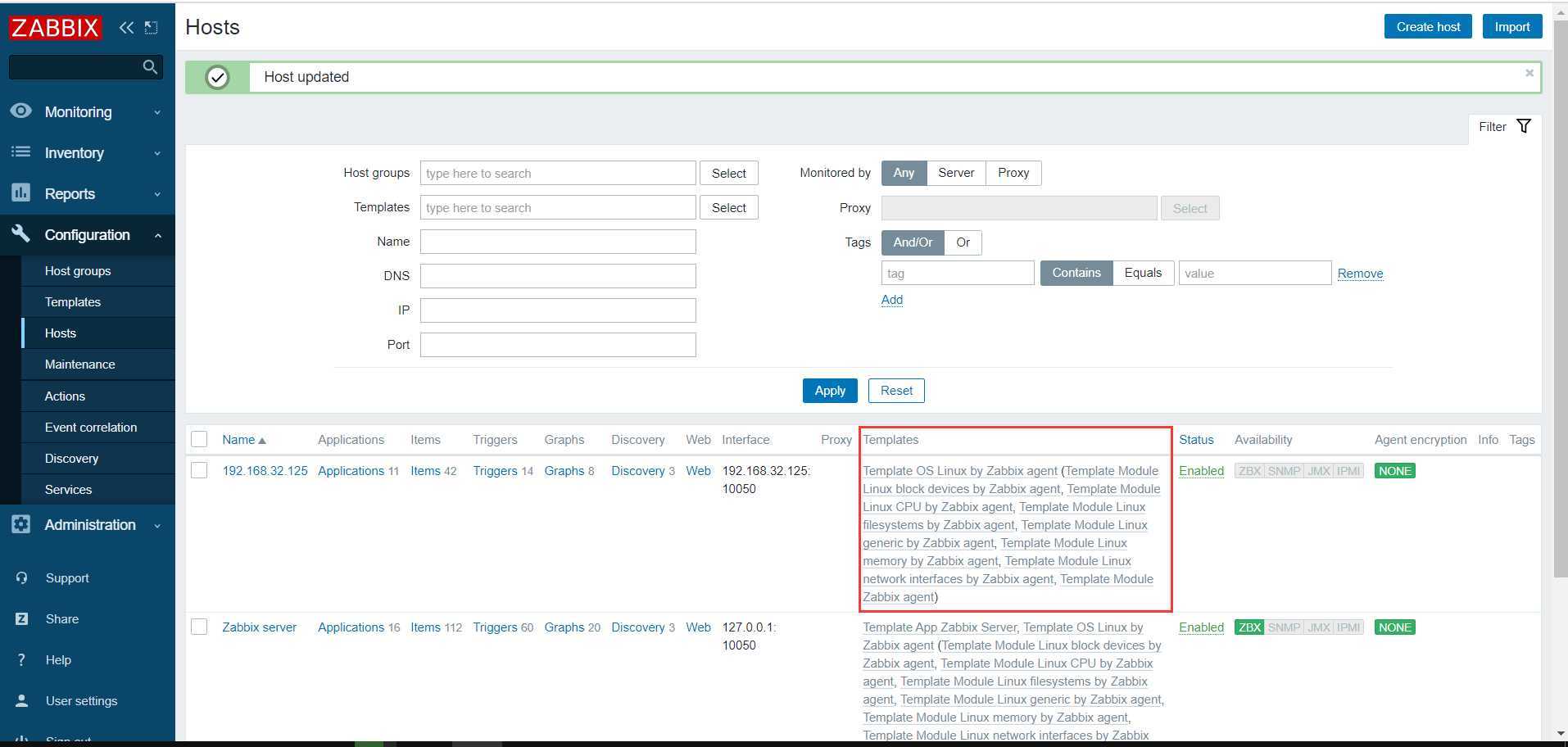Click the Zabbix logo
The height and width of the screenshot is (747, 1568).
(55, 27)
